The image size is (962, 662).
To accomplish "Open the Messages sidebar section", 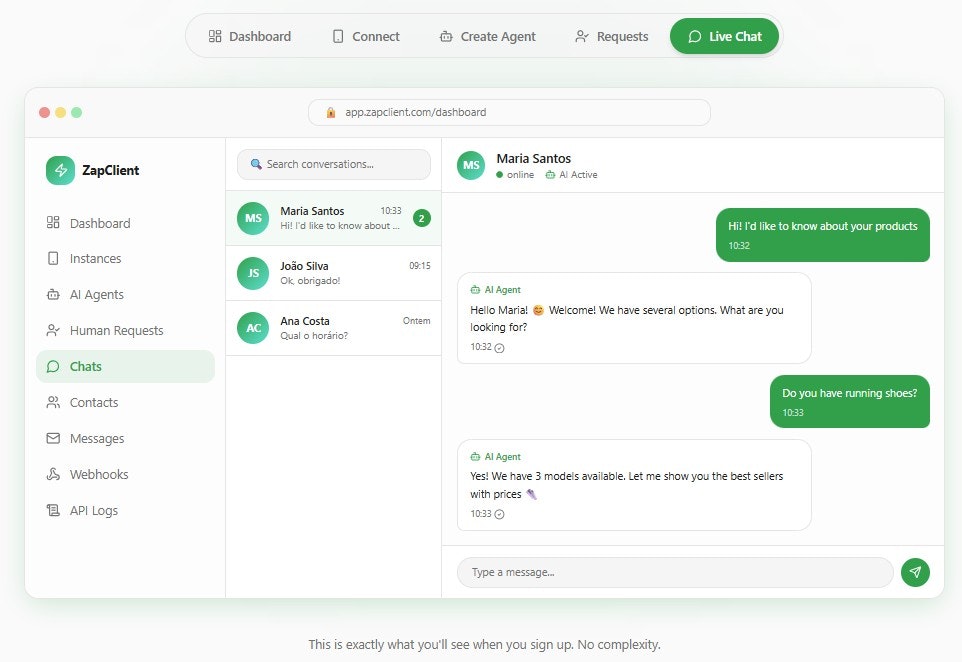I will (x=95, y=438).
